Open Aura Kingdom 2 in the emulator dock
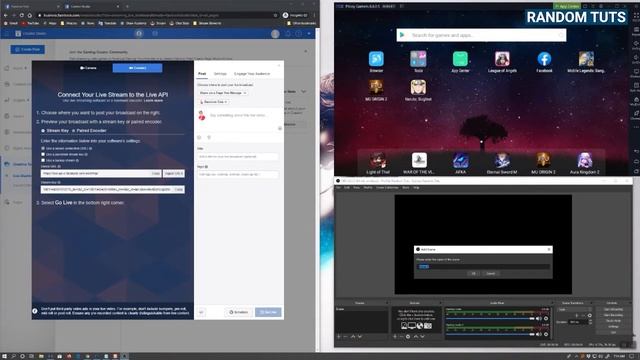Viewport: 640px width, 360px height. coord(584,160)
